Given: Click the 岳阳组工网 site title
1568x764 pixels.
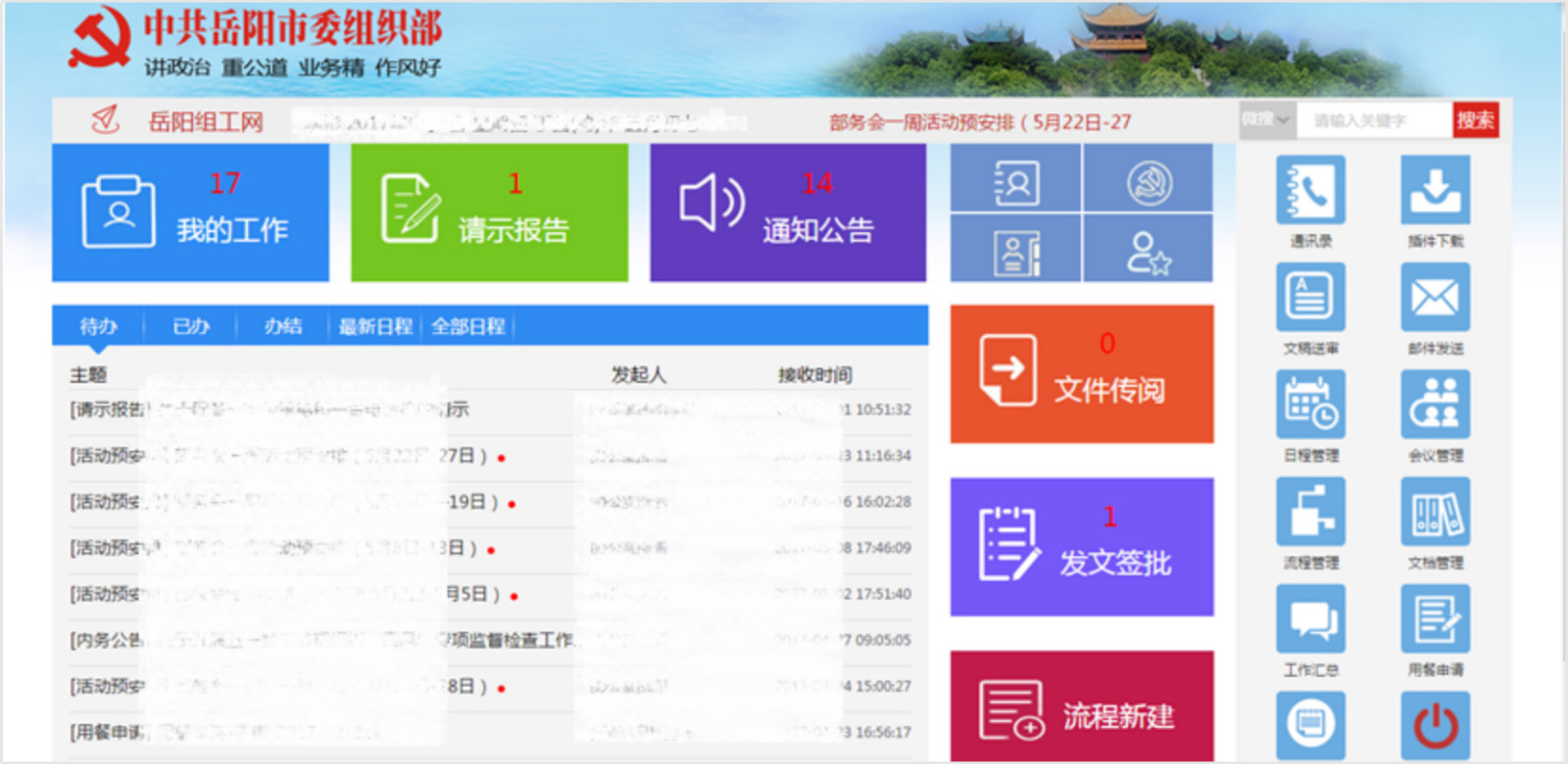Looking at the screenshot, I should click(x=206, y=121).
